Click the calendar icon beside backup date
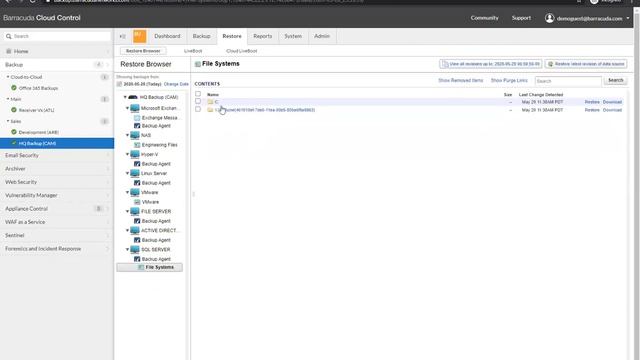Image resolution: width=640 pixels, height=360 pixels. point(119,84)
